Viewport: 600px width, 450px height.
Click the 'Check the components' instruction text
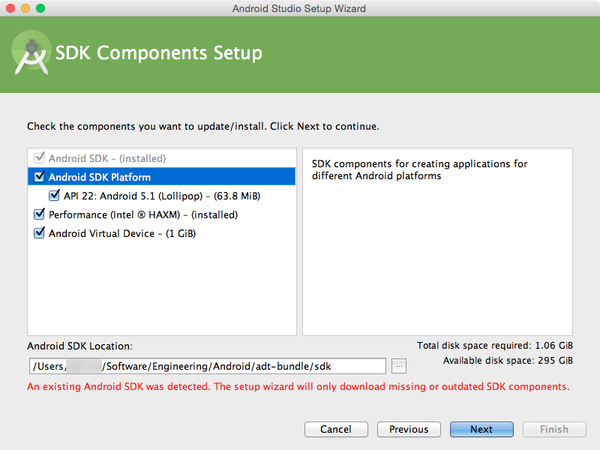pyautogui.click(x=203, y=126)
